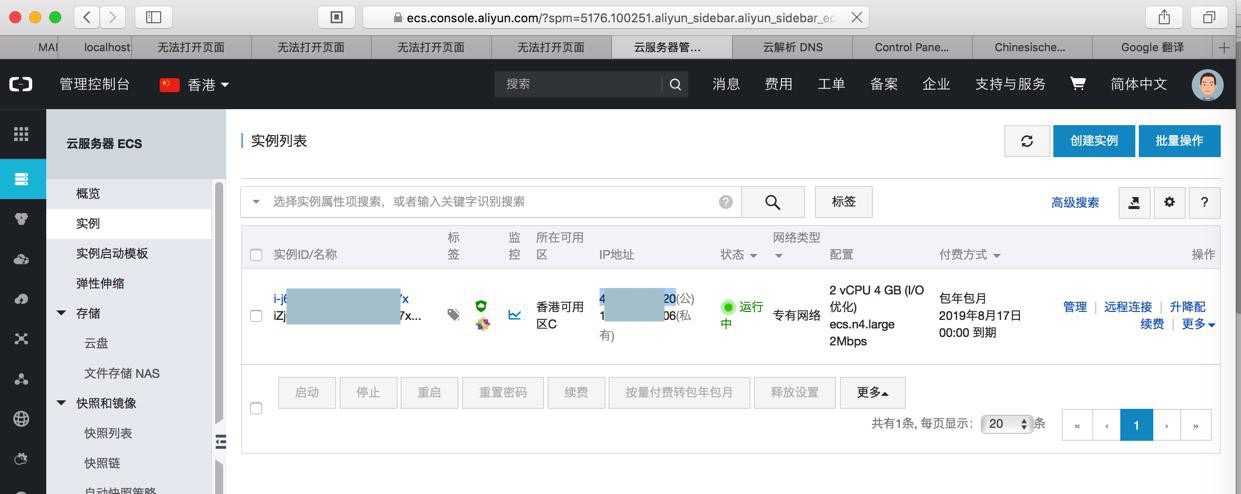
Task: Open the shopping cart icon
Action: 1078,83
